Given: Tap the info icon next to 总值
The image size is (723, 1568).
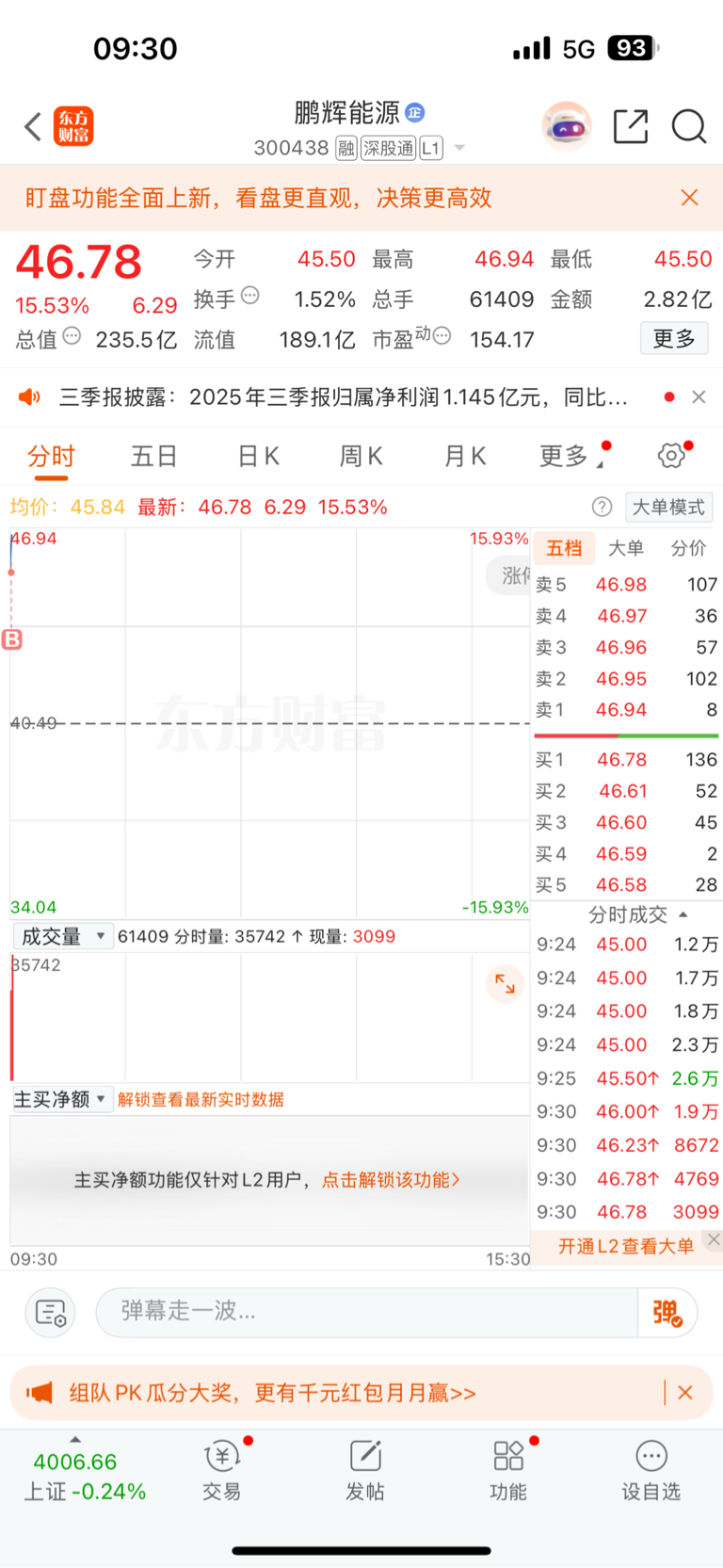Looking at the screenshot, I should pyautogui.click(x=72, y=336).
